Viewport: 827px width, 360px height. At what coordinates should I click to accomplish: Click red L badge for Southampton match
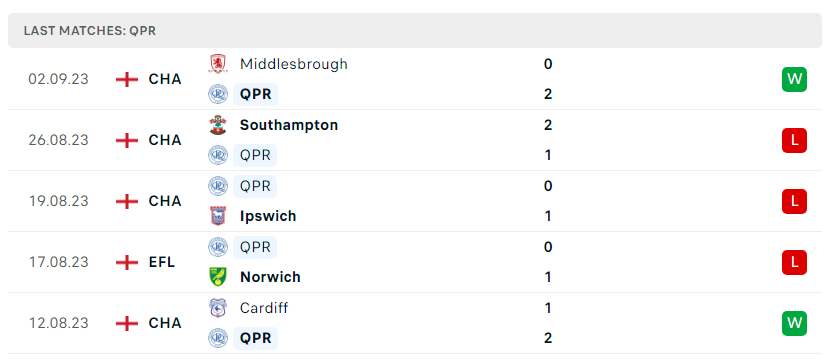794,140
